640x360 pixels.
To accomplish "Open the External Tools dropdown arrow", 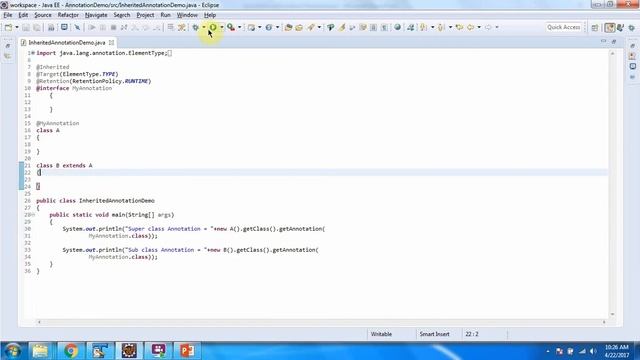I will click(240, 27).
